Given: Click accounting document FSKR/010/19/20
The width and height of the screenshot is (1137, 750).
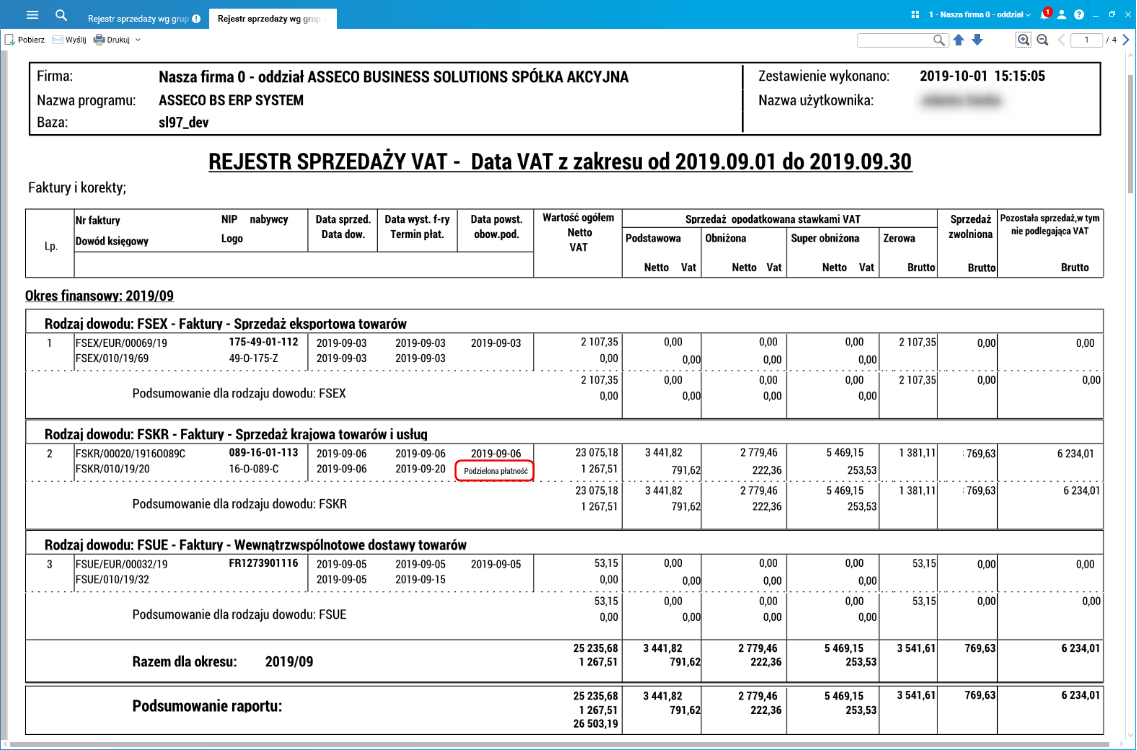Looking at the screenshot, I should click(x=112, y=469).
